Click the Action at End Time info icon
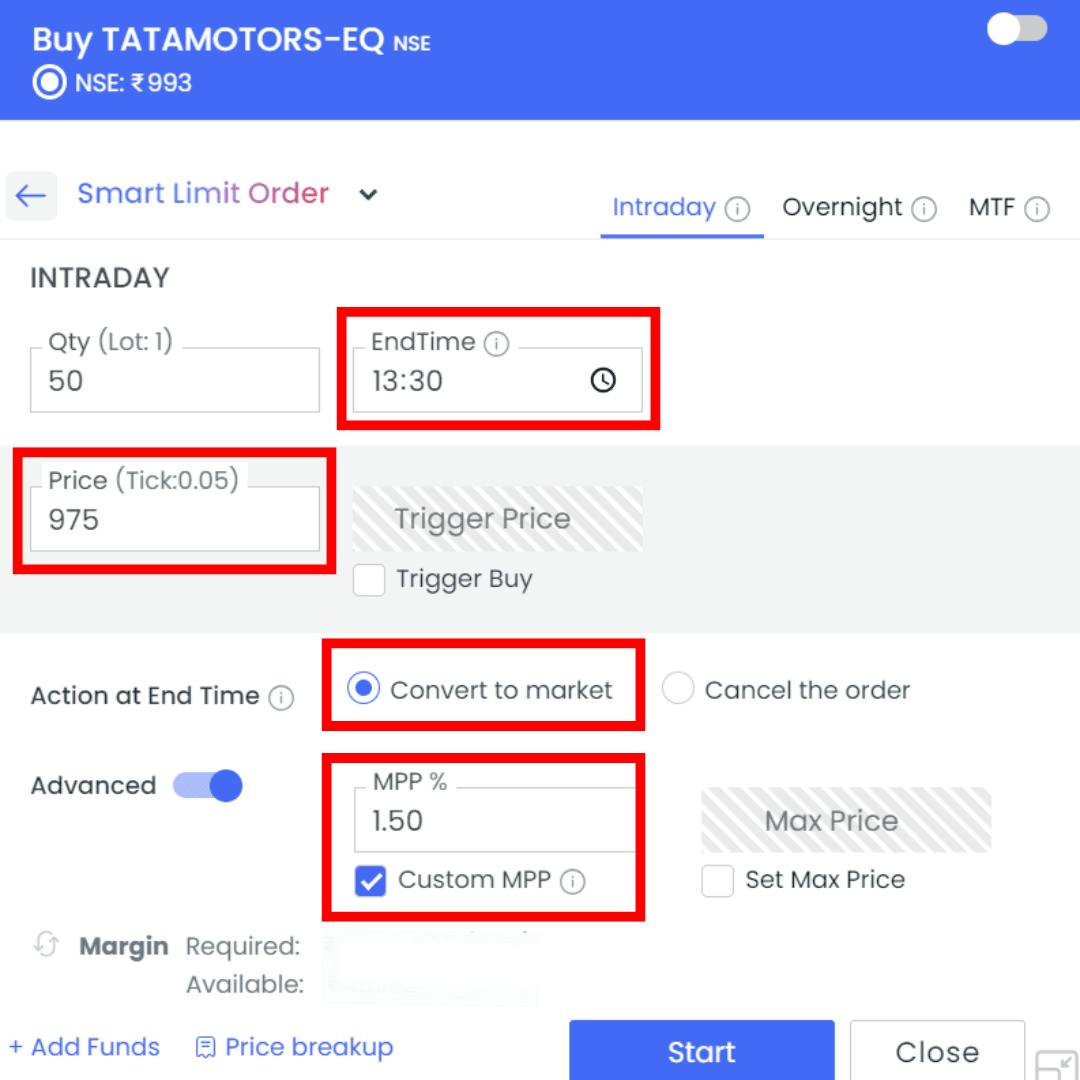1080x1080 pixels. pos(282,698)
